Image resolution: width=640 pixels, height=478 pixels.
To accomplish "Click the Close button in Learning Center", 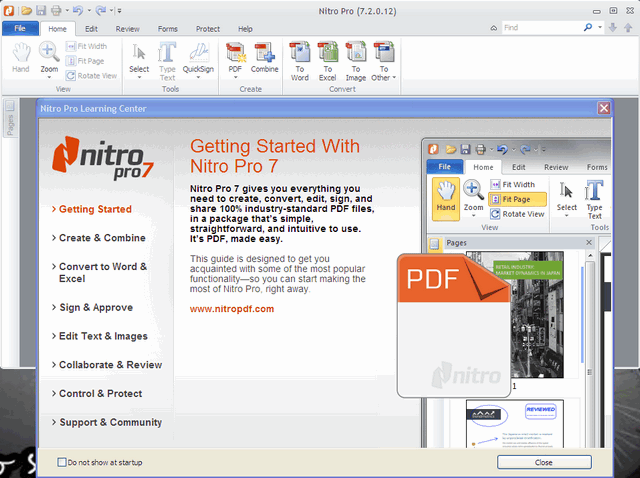I will (544, 462).
